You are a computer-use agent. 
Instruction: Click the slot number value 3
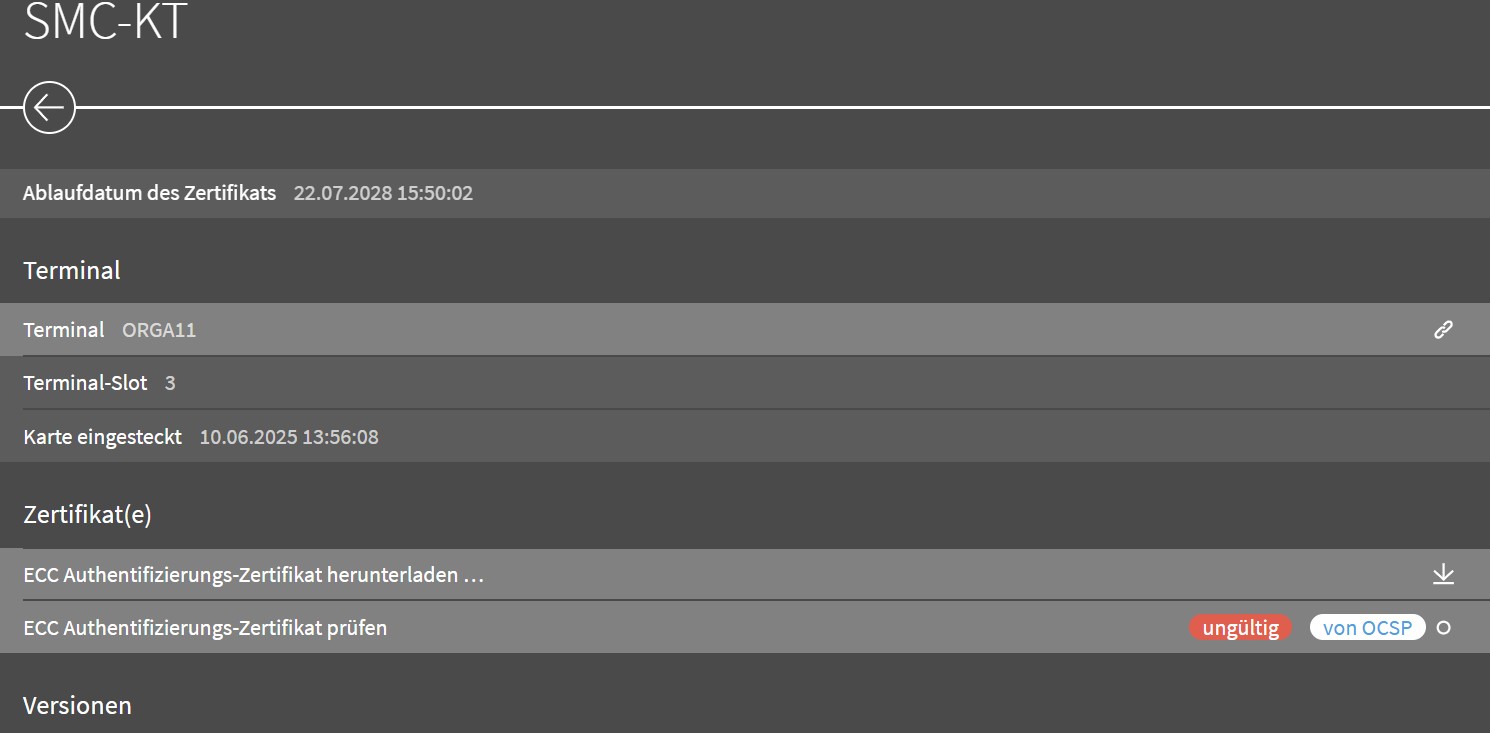click(170, 383)
